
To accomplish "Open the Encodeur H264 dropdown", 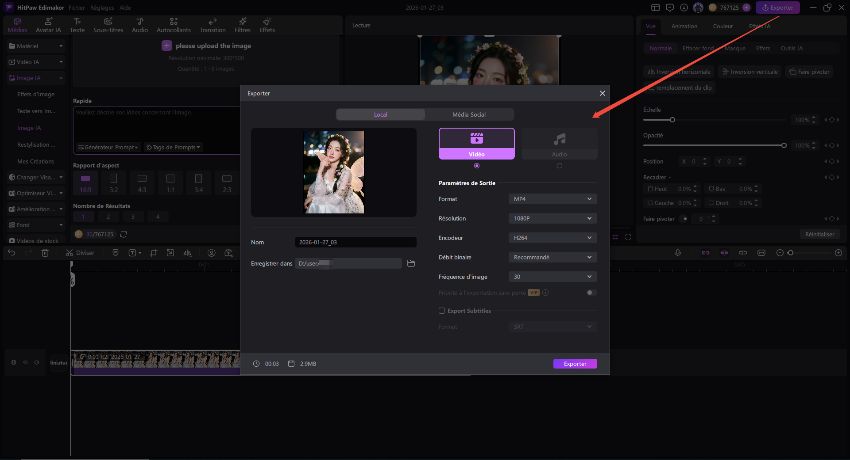I will coord(553,237).
